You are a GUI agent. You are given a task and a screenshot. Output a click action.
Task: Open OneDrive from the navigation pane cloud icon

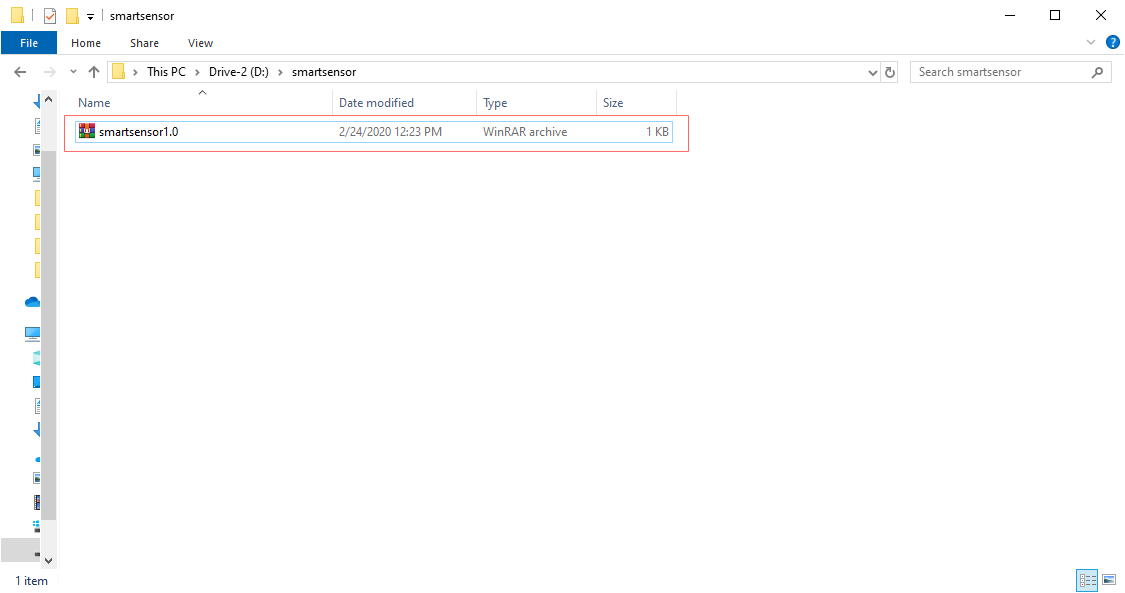(x=32, y=302)
